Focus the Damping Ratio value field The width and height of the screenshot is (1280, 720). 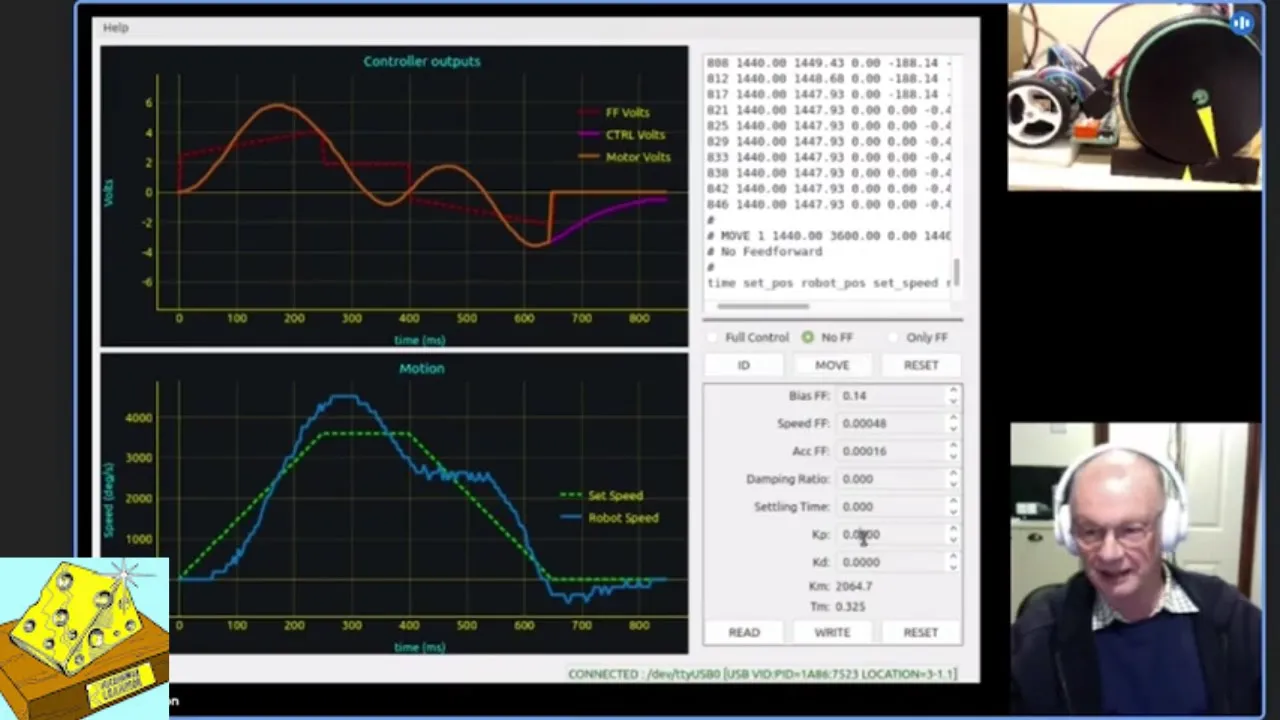pos(890,479)
